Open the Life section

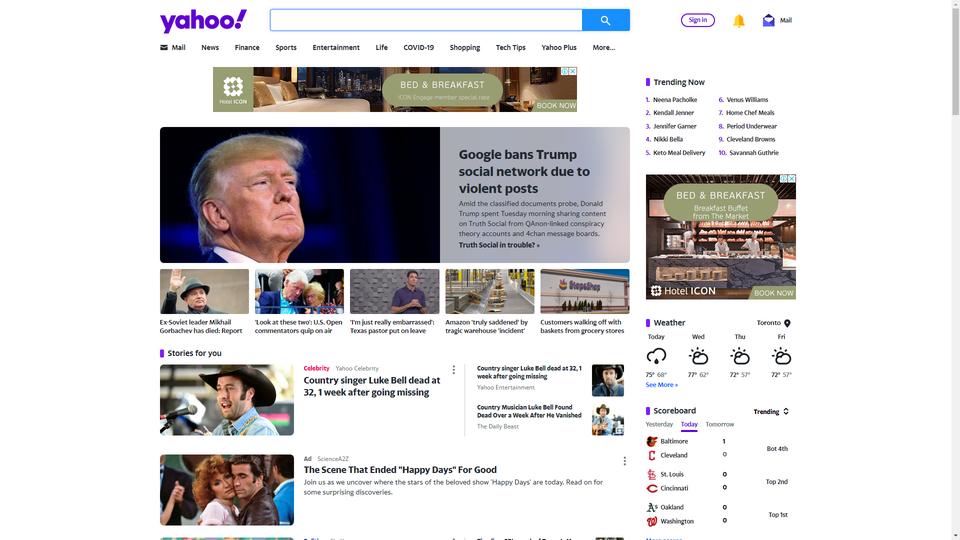pos(381,47)
